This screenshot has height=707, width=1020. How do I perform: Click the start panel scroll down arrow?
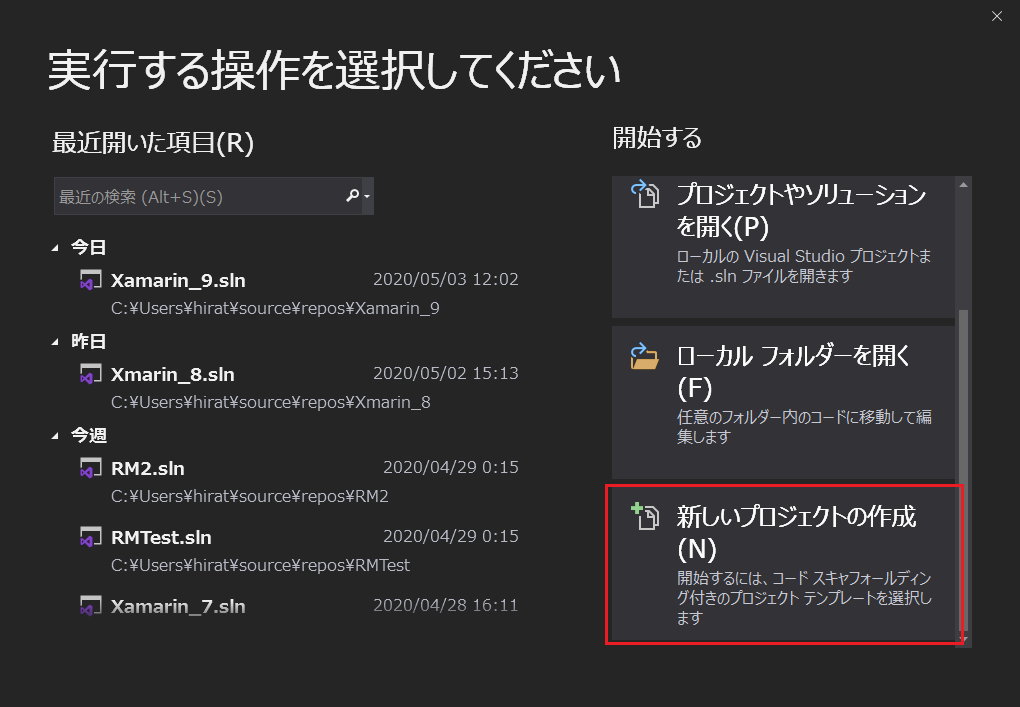coord(965,639)
